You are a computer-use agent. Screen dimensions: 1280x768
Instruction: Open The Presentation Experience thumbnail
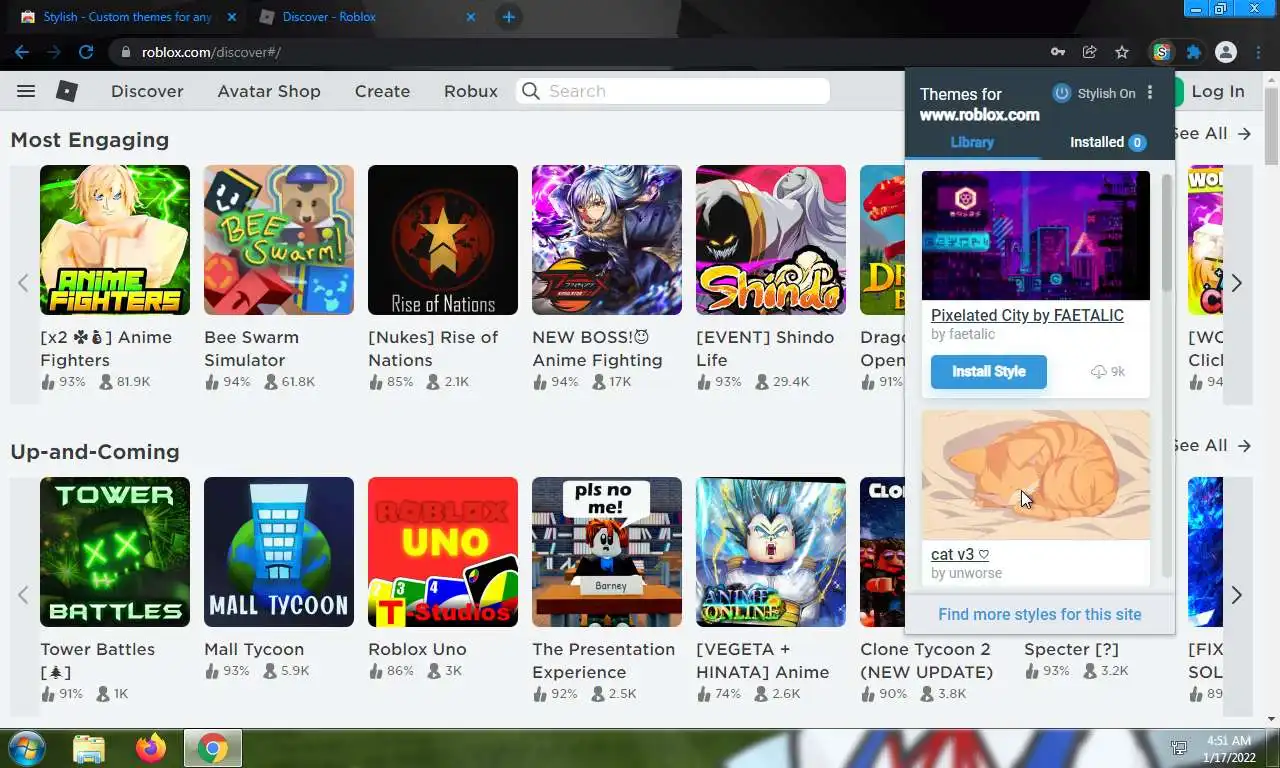point(607,552)
